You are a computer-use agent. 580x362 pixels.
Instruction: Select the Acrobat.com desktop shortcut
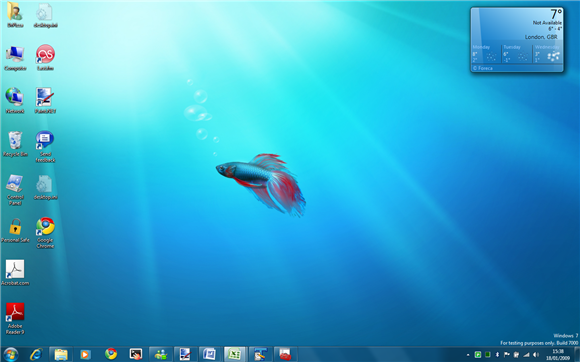(x=15, y=273)
